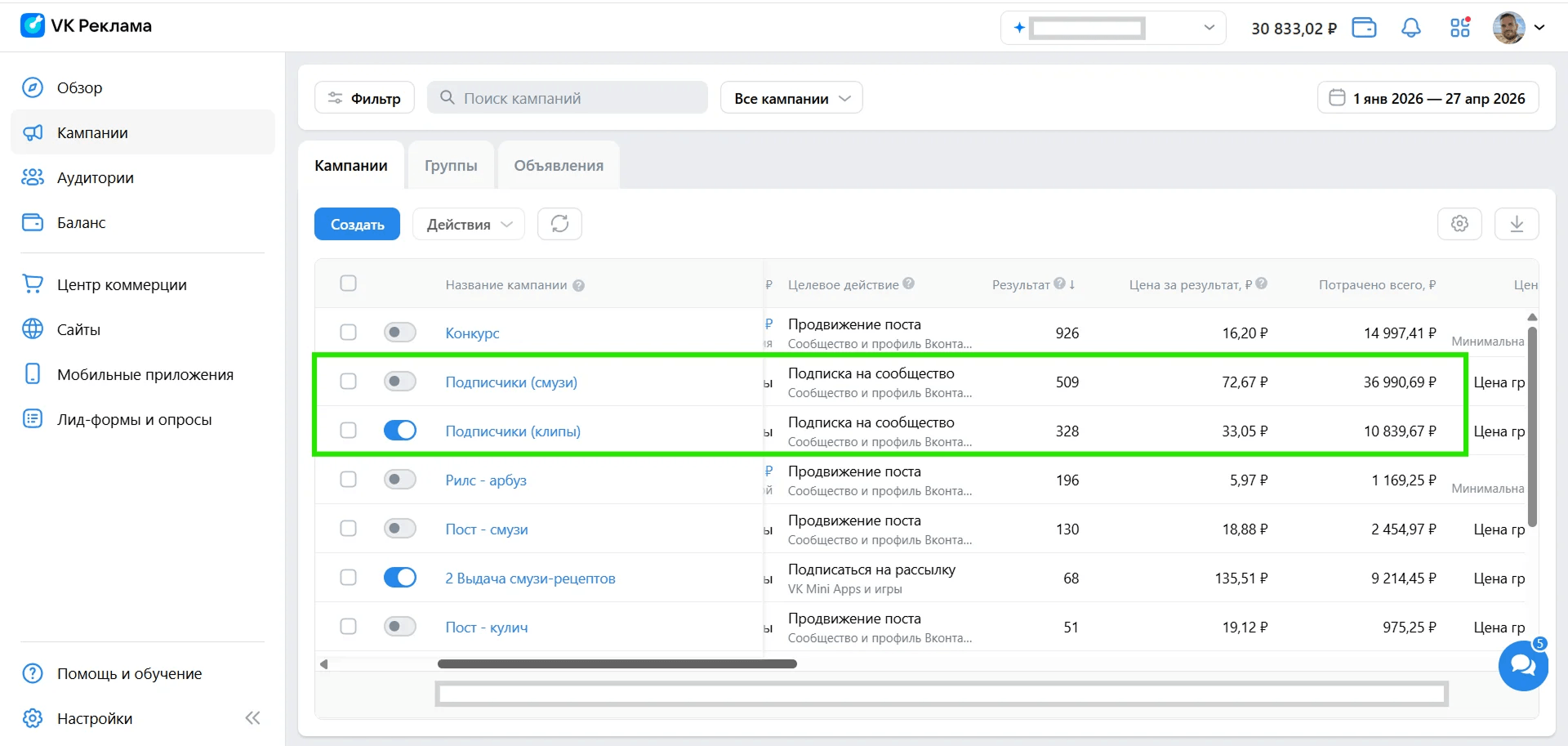The image size is (1568, 746).
Task: Download campaign statistics
Action: [1517, 224]
